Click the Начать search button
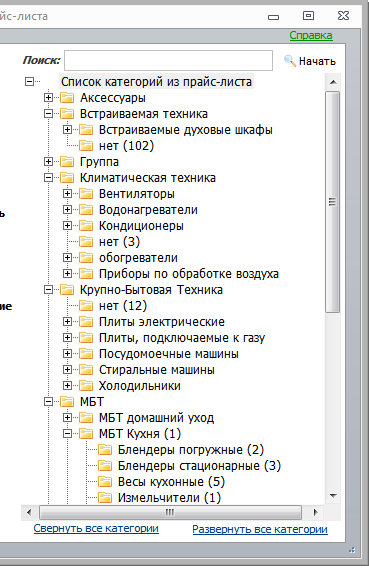The image size is (369, 568). (310, 61)
